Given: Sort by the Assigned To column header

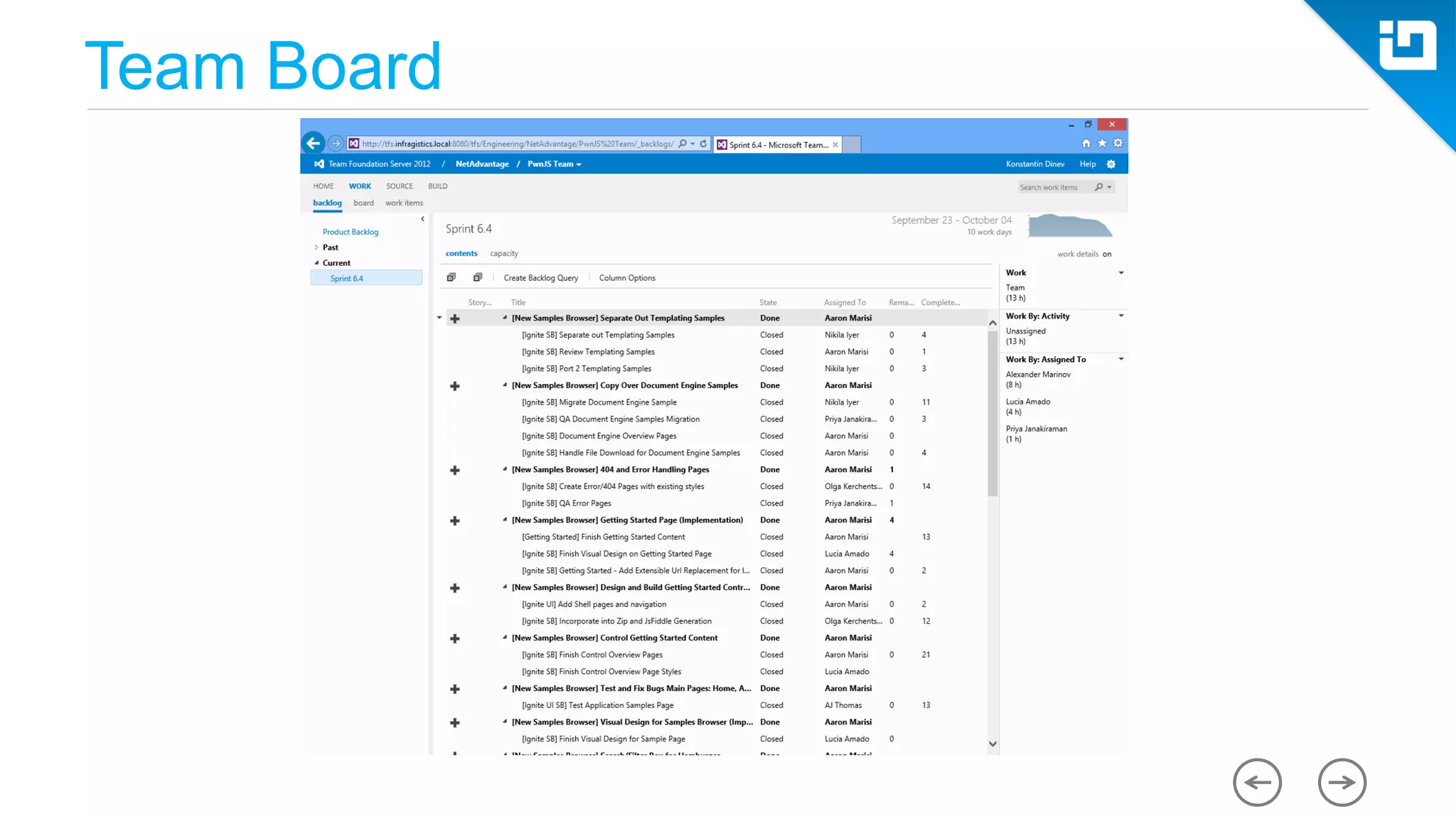Looking at the screenshot, I should [845, 303].
